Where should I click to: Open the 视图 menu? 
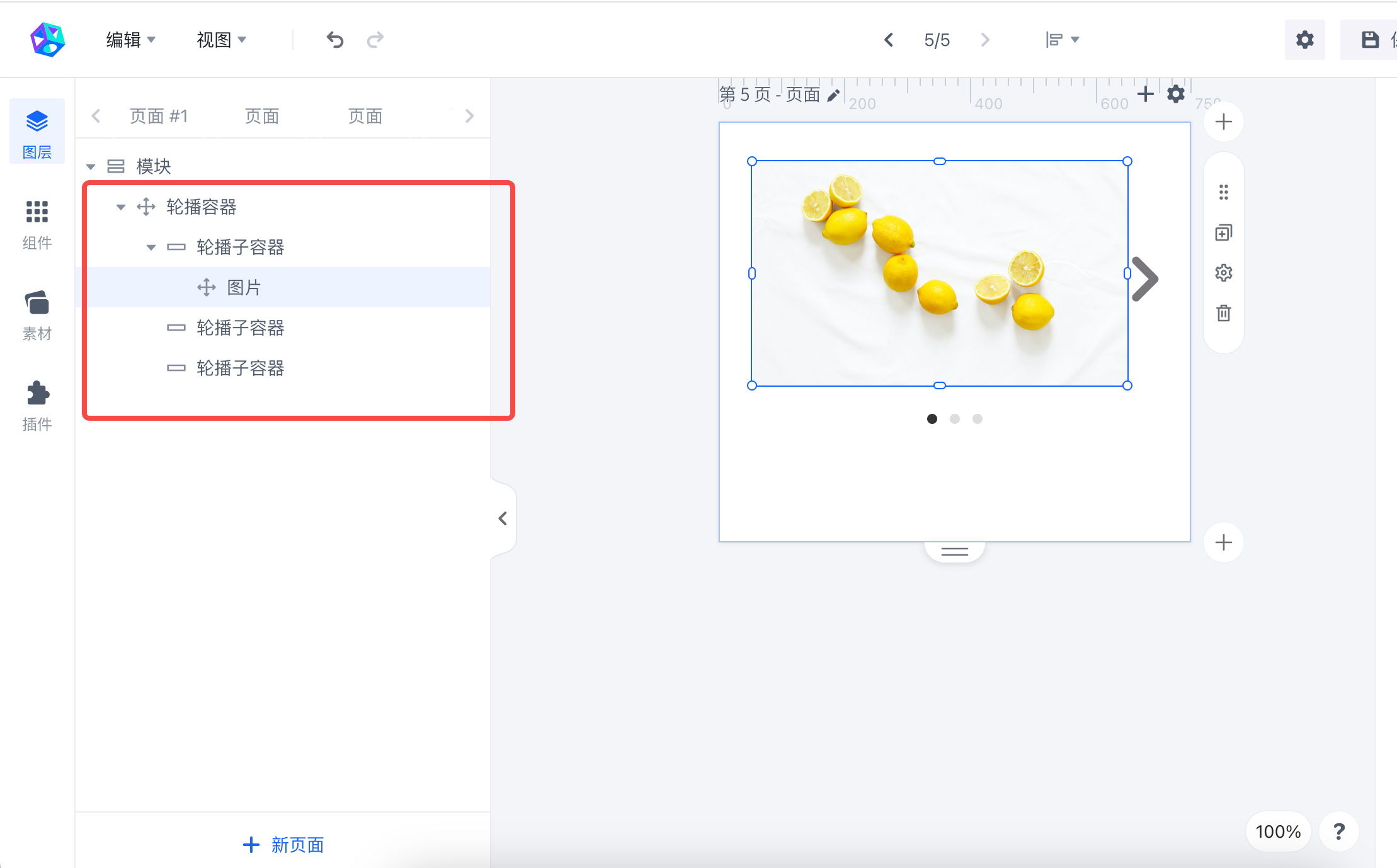pos(221,40)
